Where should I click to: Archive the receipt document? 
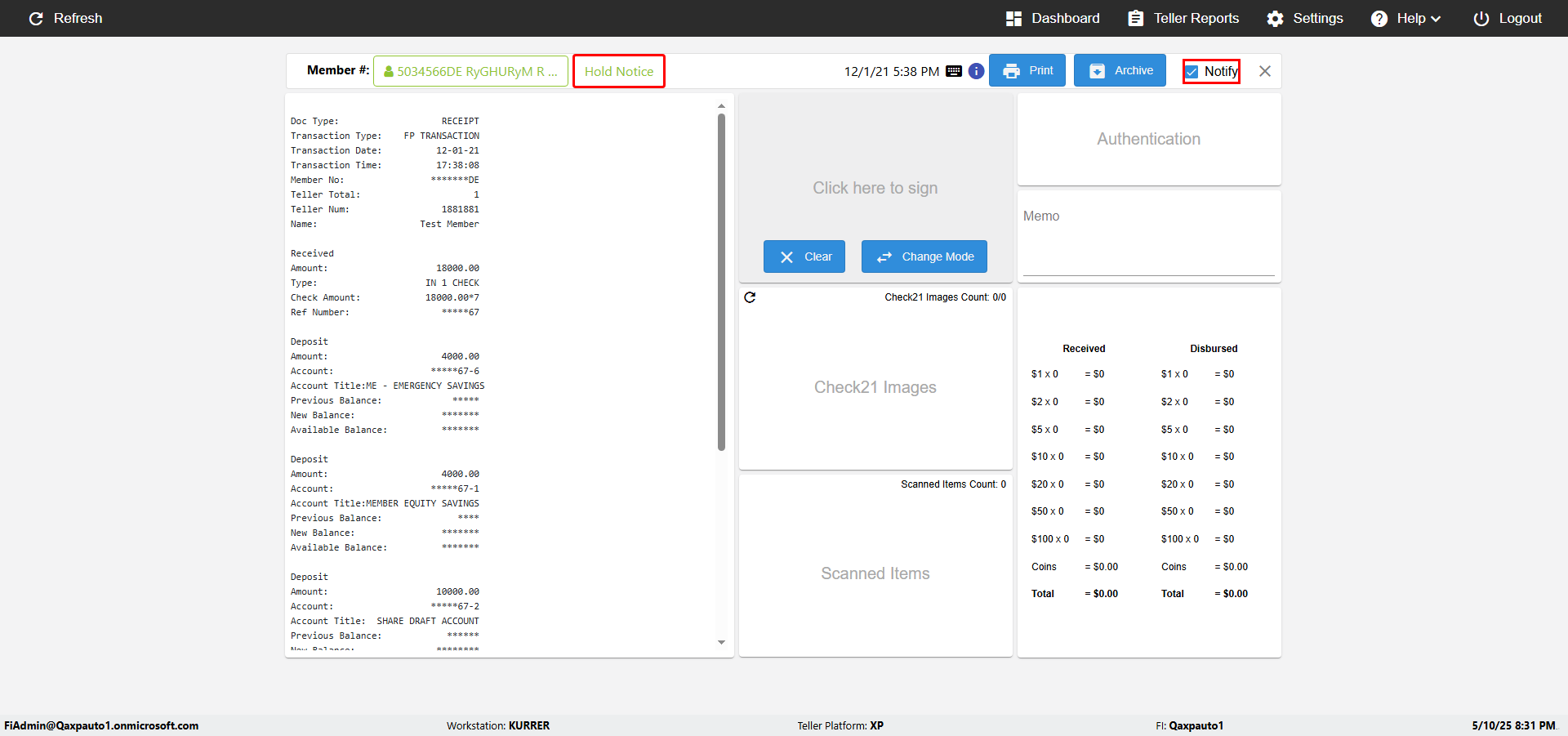(x=1120, y=70)
